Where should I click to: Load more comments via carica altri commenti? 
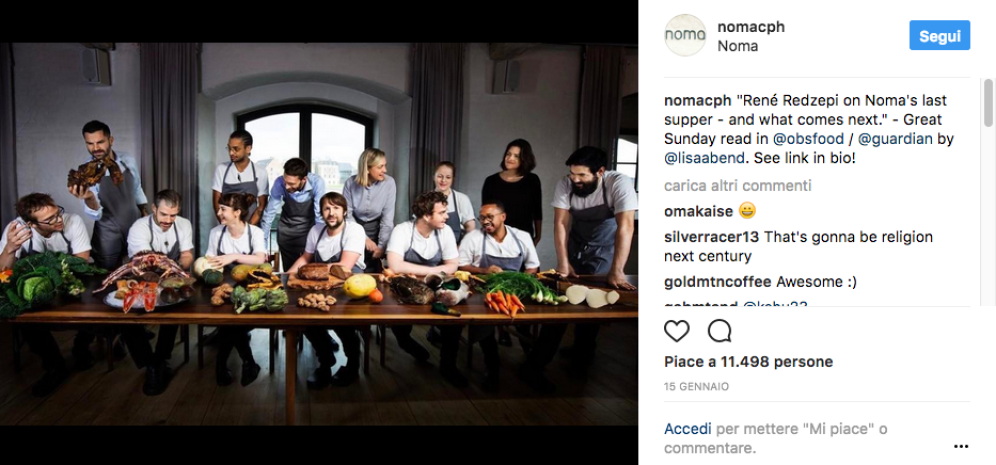(737, 186)
